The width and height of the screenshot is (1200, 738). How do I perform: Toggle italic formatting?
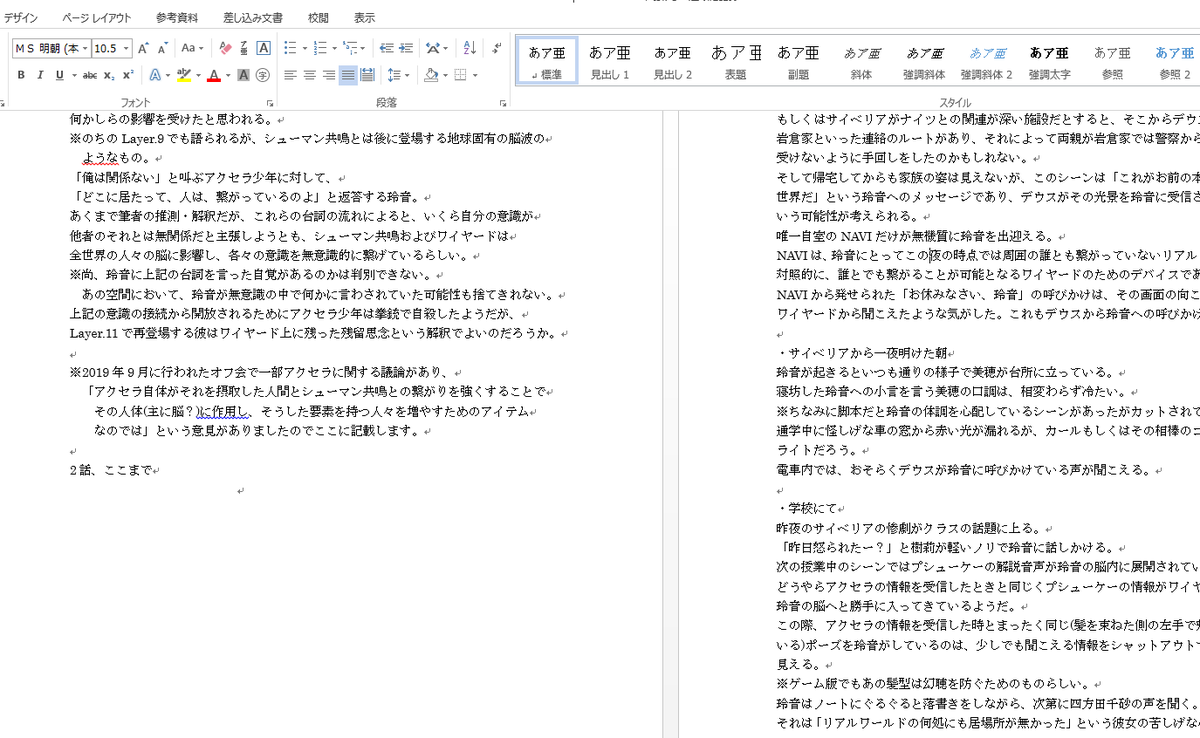tap(40, 75)
